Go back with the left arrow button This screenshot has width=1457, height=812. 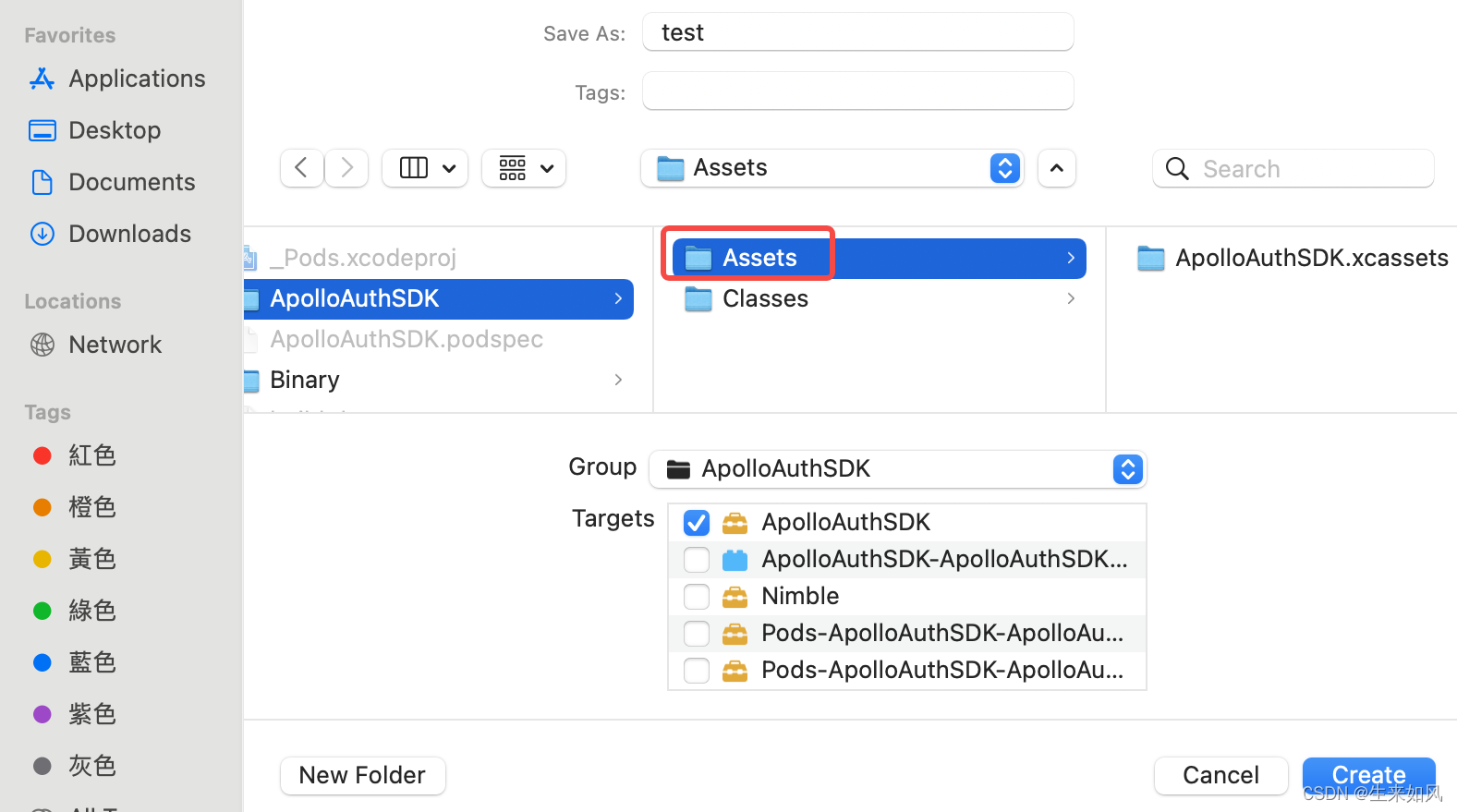click(301, 168)
